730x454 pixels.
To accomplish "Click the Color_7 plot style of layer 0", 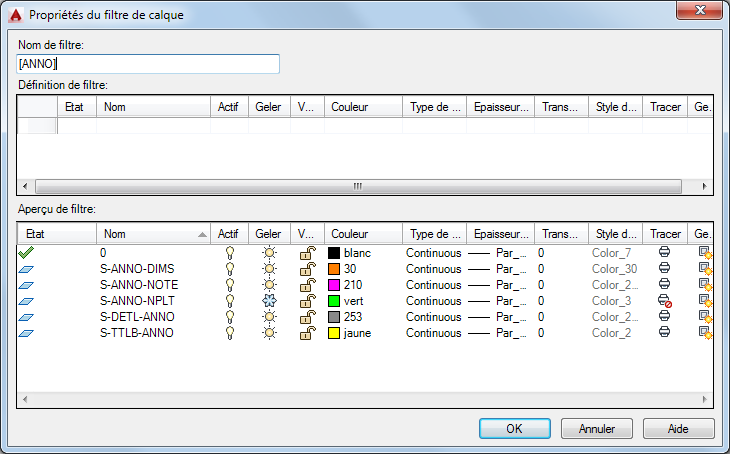I will tap(611, 253).
